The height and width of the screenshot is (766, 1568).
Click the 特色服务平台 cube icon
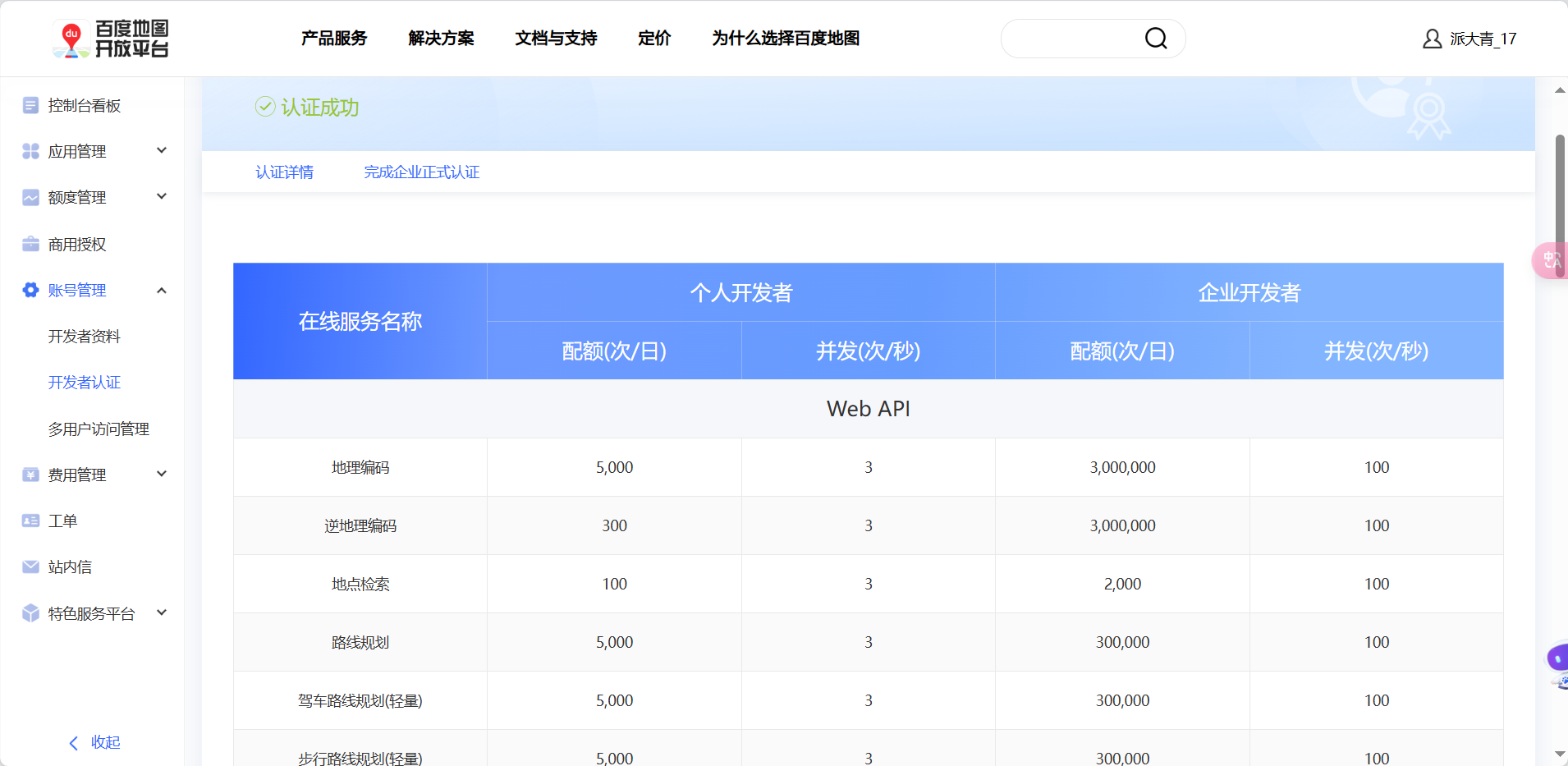(x=30, y=613)
